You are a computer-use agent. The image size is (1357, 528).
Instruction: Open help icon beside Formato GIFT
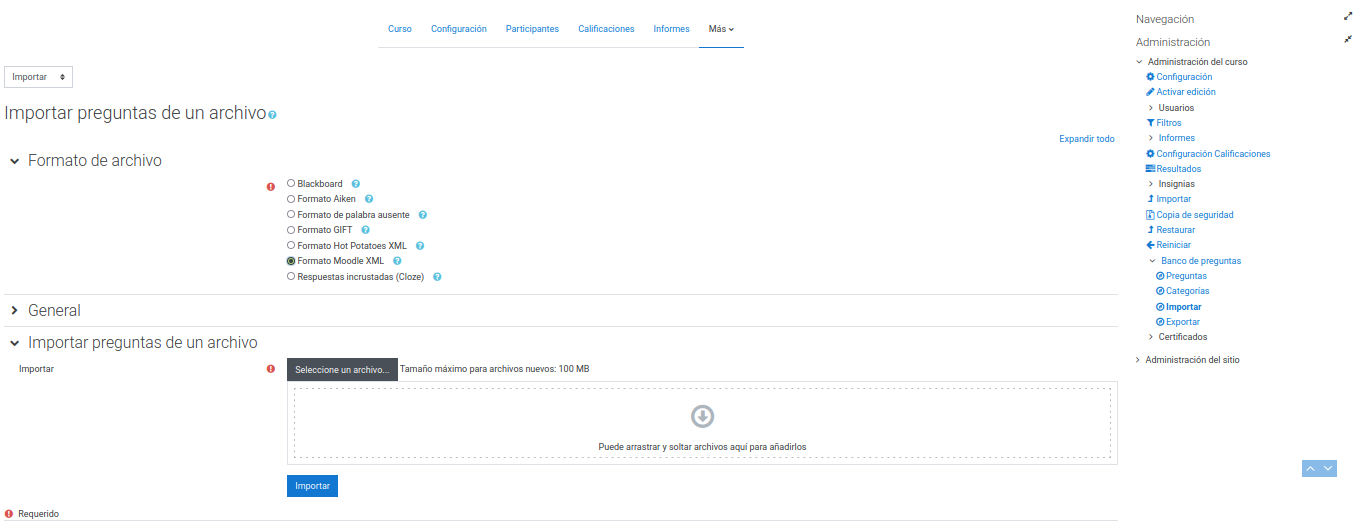click(x=366, y=230)
